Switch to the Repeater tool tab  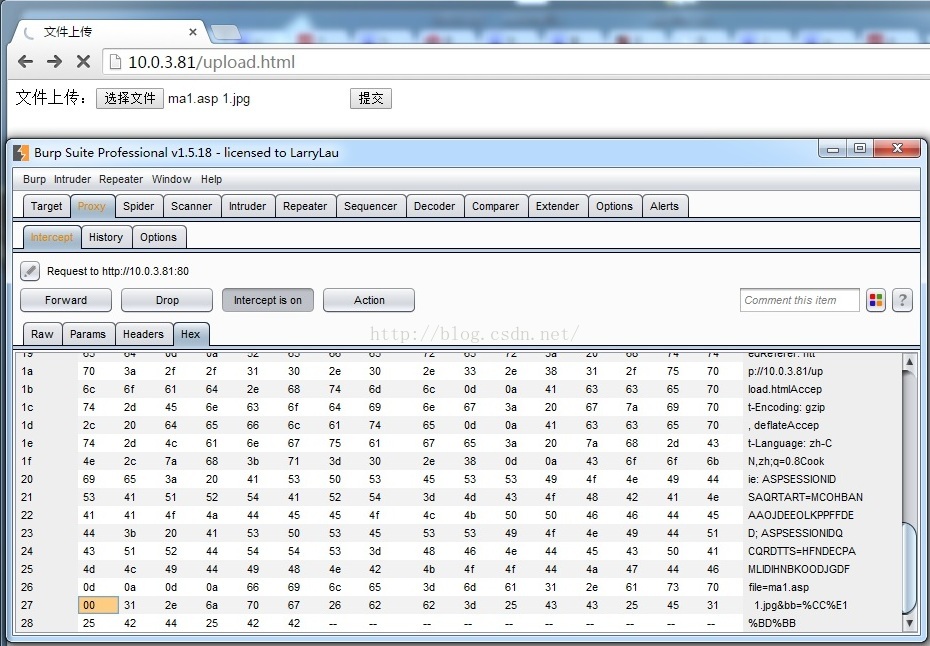tap(305, 206)
